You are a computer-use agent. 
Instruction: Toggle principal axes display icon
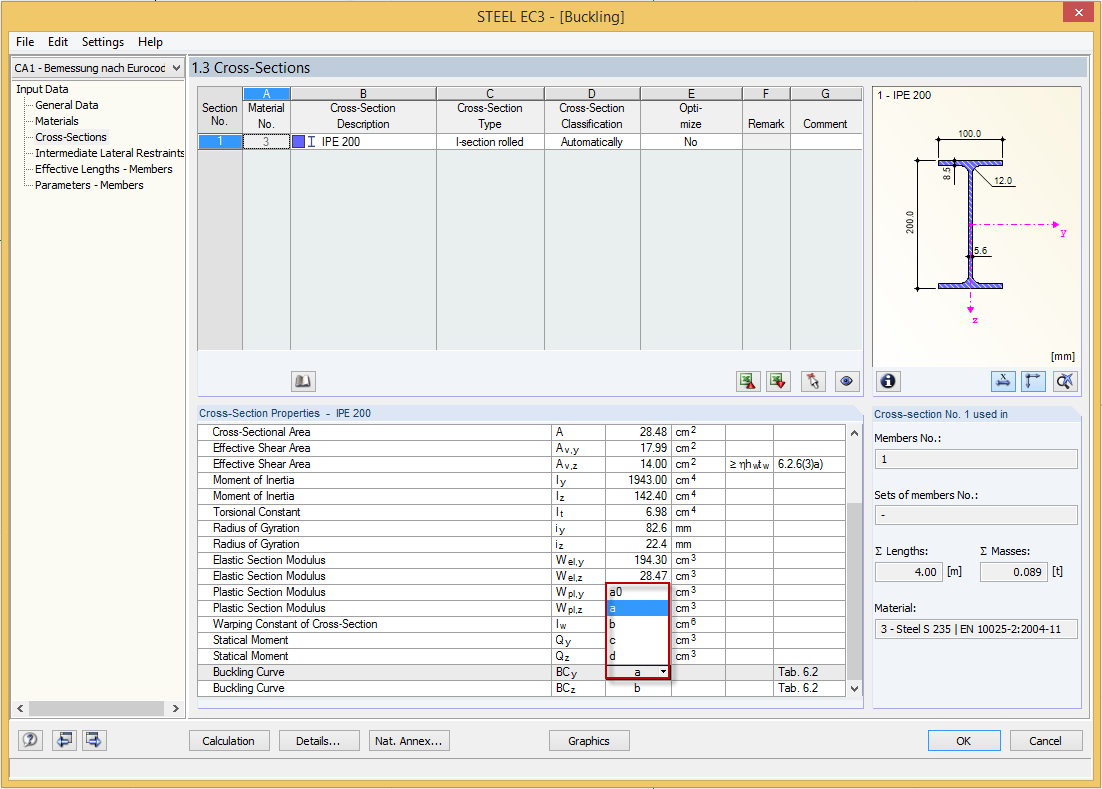click(1033, 381)
